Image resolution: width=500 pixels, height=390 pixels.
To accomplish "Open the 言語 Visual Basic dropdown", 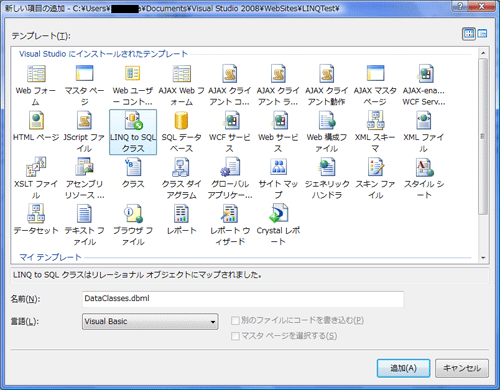I will [x=150, y=321].
